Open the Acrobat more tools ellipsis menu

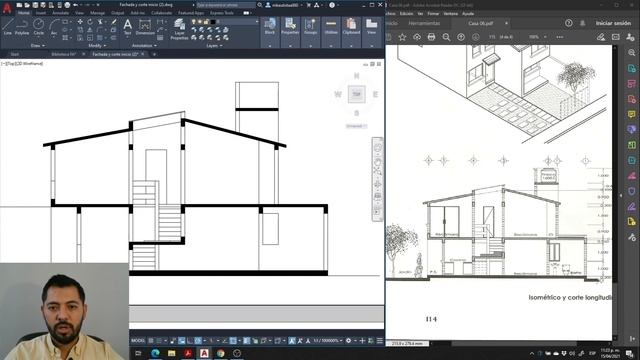[560, 37]
